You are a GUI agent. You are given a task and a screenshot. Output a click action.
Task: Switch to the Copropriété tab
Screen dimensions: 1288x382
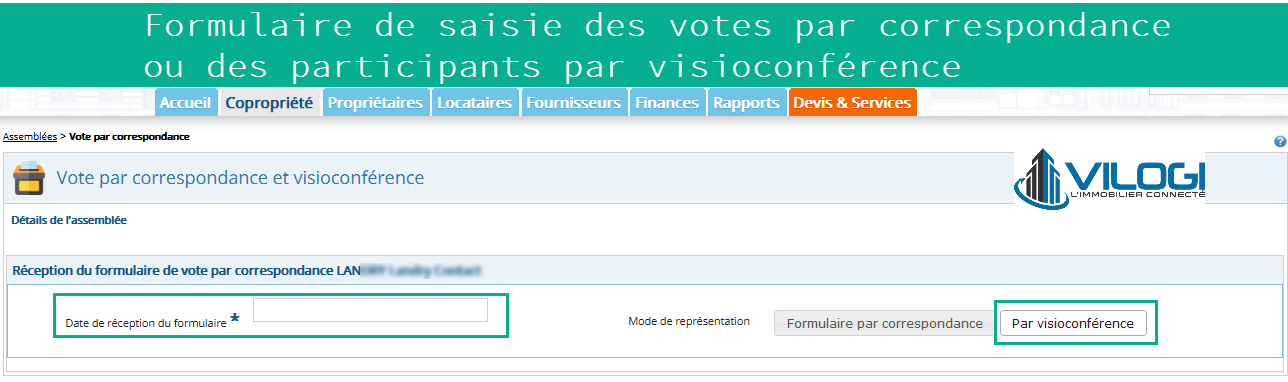[269, 102]
